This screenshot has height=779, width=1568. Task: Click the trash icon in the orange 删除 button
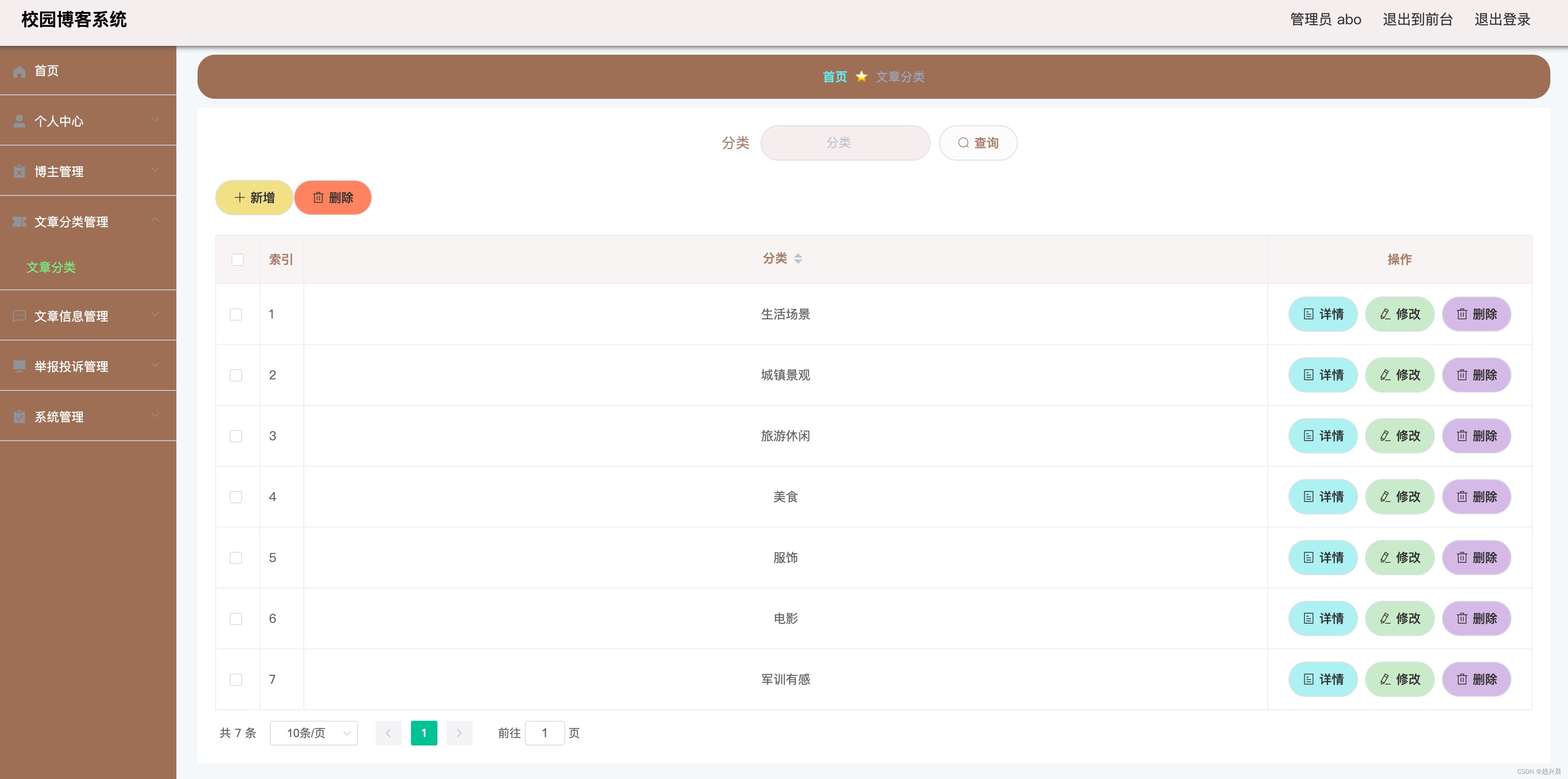coord(318,197)
